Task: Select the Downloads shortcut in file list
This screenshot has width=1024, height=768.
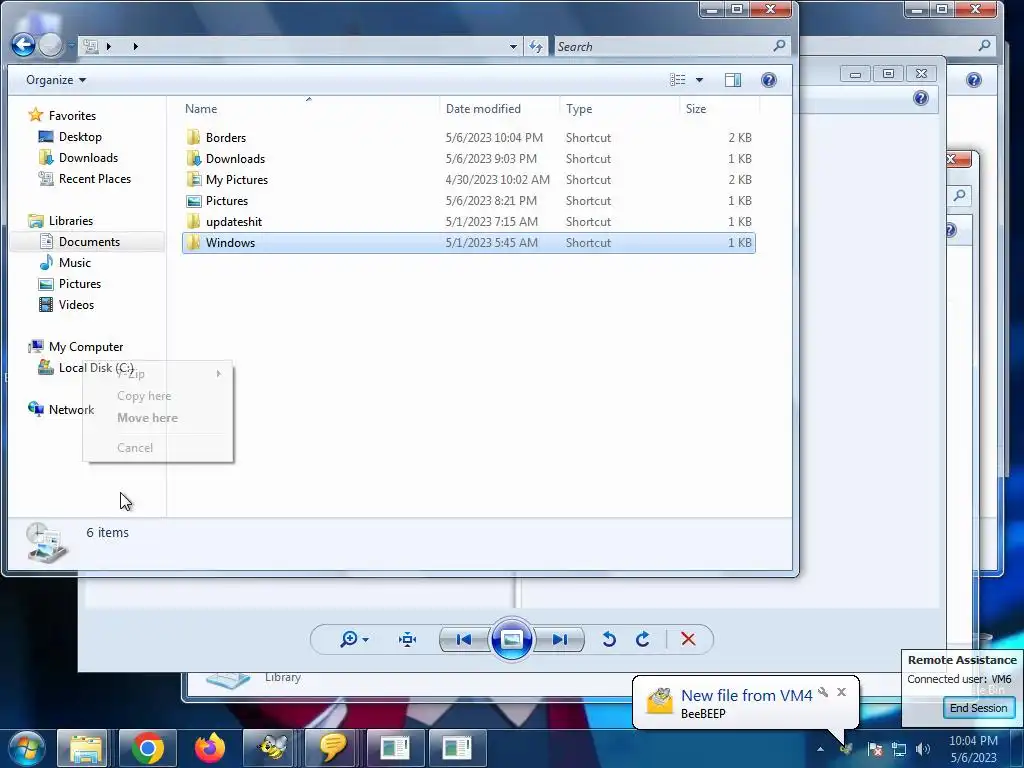Action: tap(468, 159)
